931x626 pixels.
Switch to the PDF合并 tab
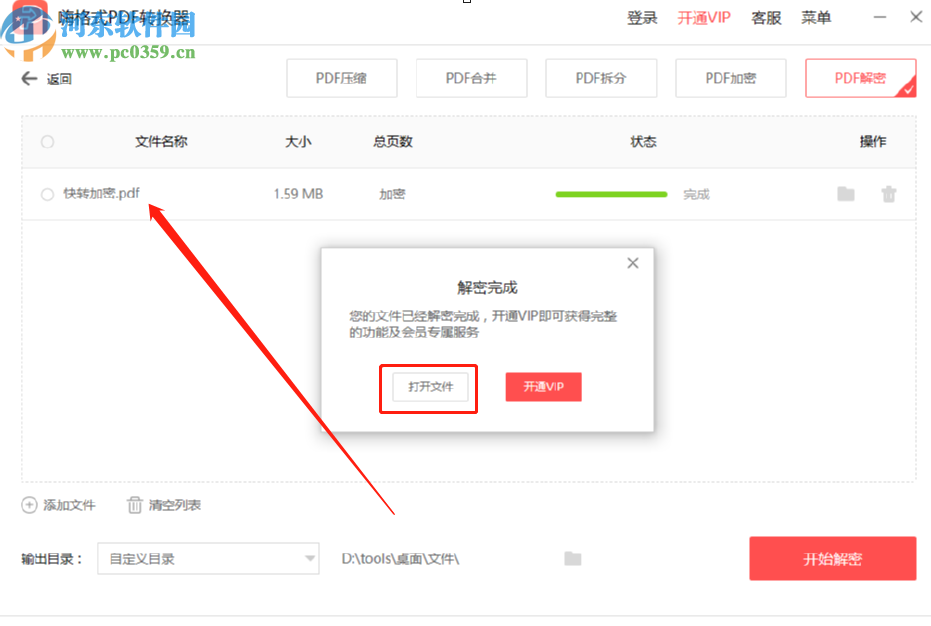click(471, 78)
